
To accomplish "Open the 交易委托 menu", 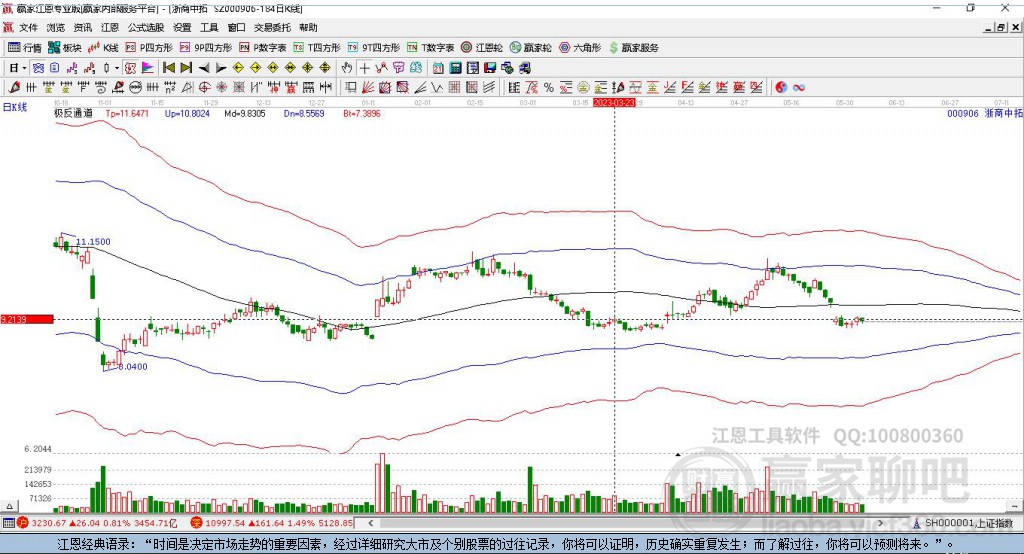I will [272, 27].
